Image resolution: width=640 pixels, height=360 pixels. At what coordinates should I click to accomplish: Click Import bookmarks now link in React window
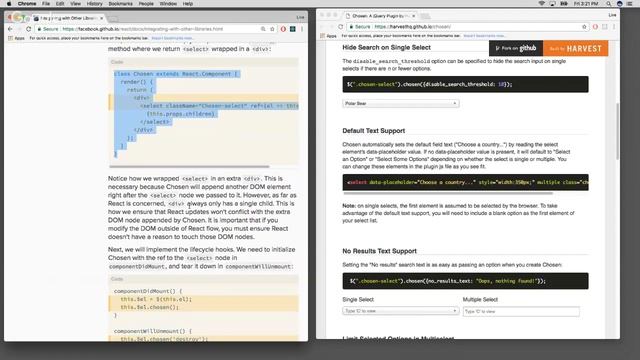(172, 38)
